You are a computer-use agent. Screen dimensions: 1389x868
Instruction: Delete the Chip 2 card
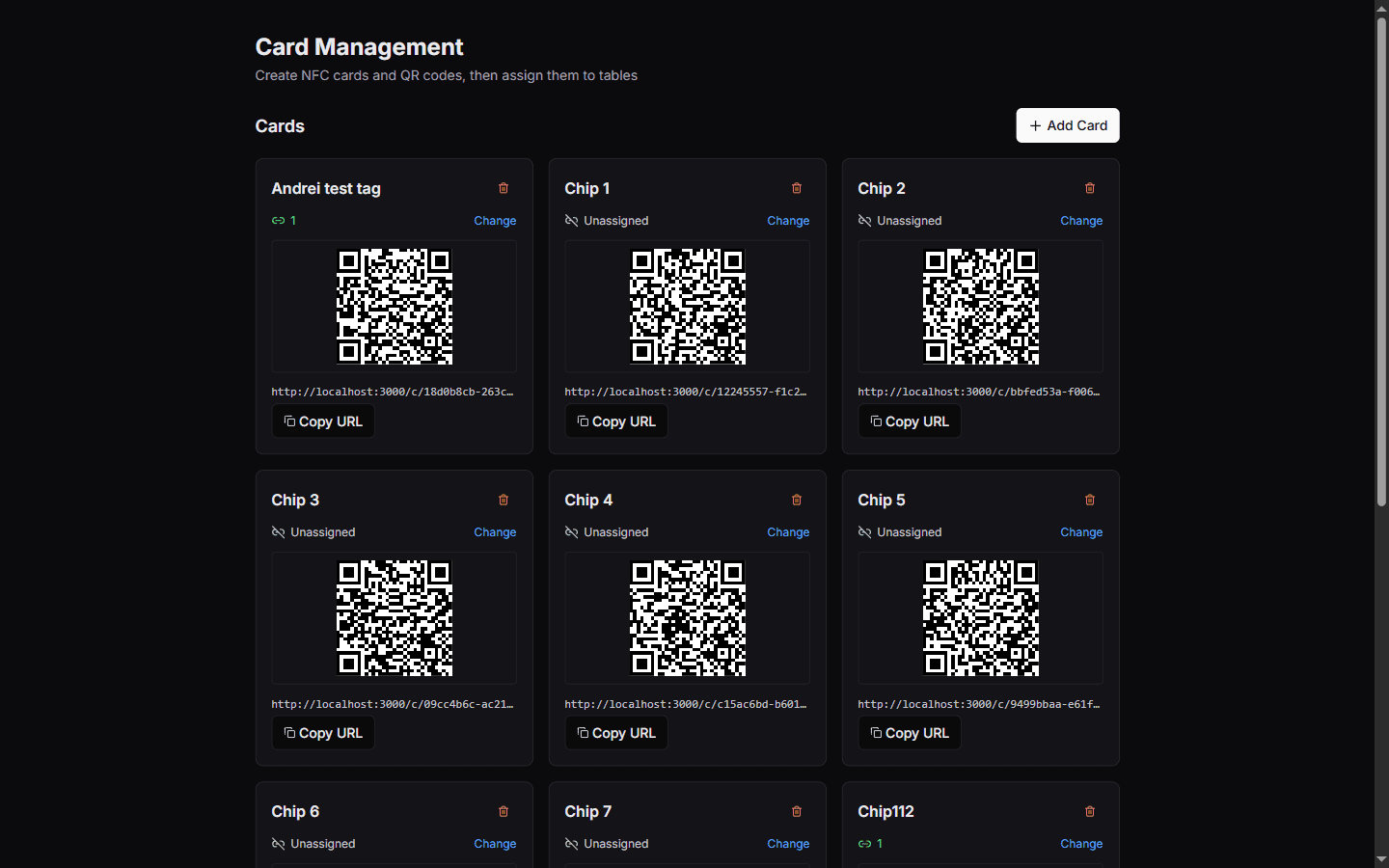point(1090,188)
